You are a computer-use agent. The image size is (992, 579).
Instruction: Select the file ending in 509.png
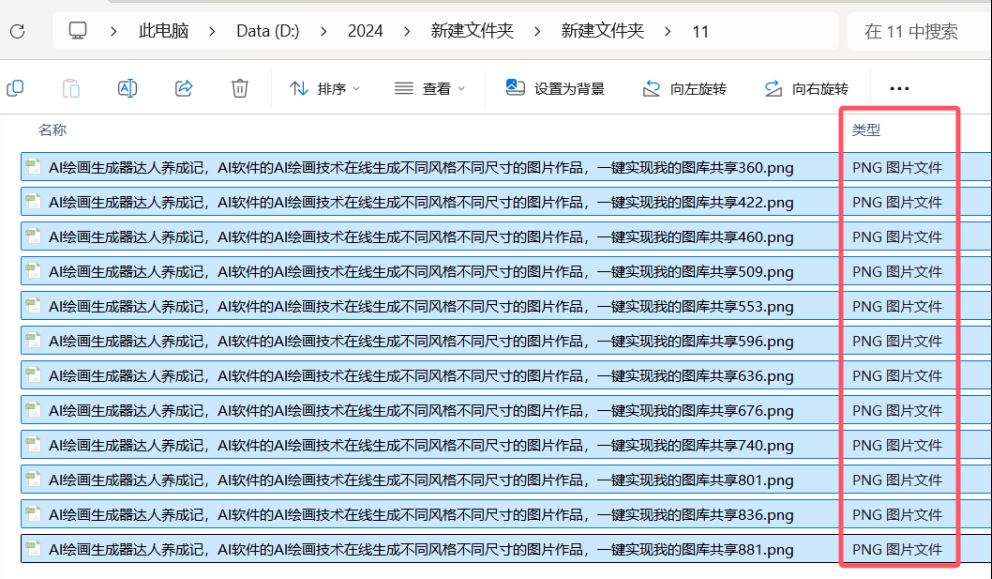click(x=505, y=271)
